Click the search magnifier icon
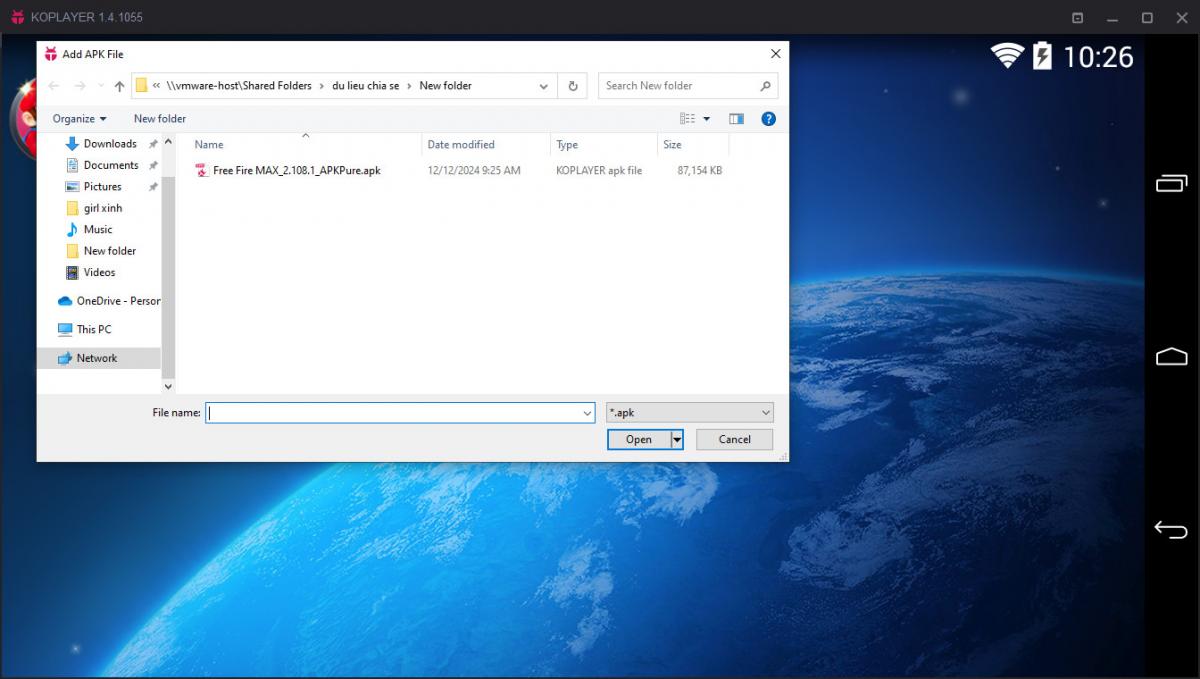Viewport: 1200px width, 679px height. coord(765,86)
